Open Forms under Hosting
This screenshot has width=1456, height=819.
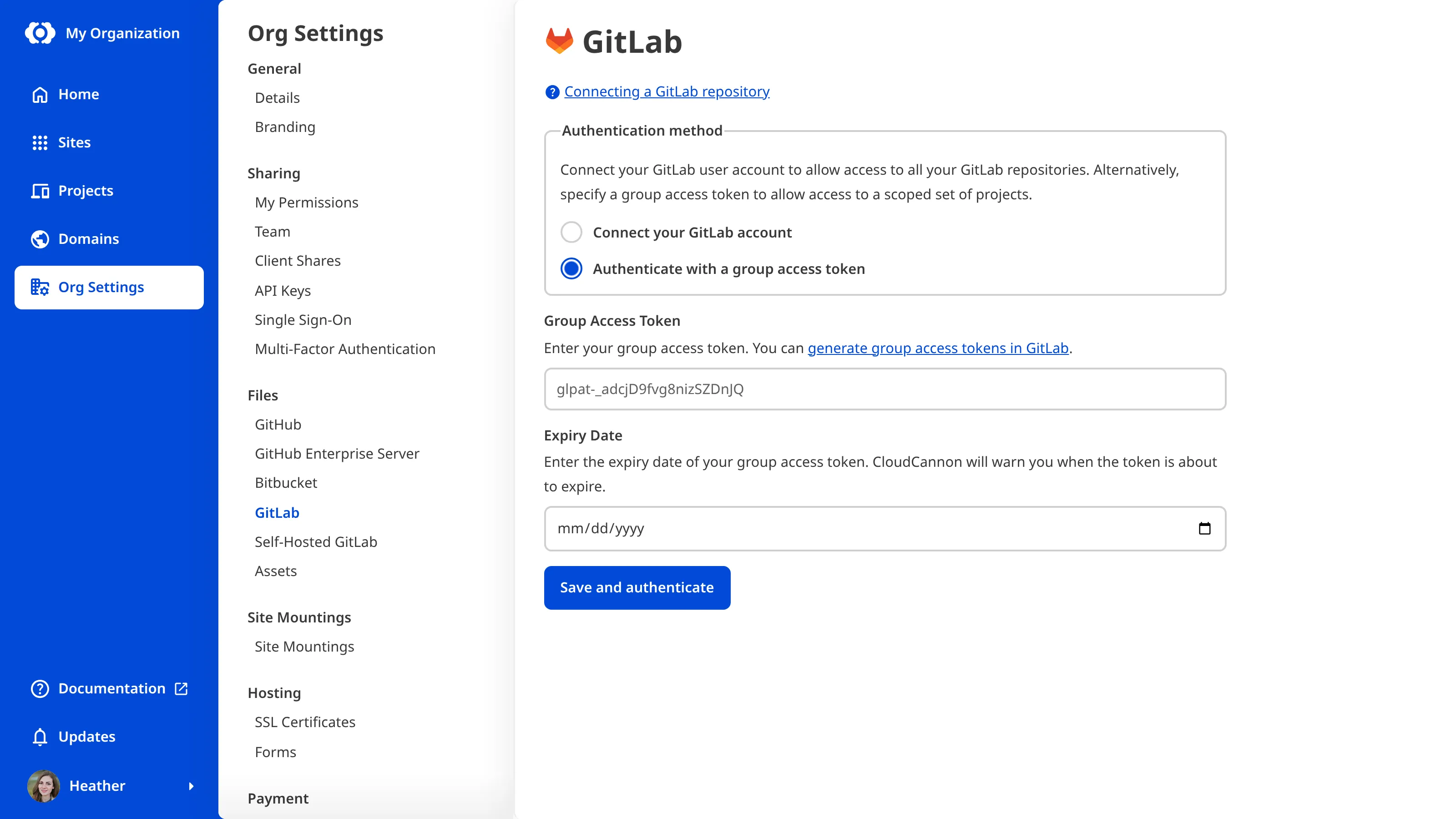(275, 752)
